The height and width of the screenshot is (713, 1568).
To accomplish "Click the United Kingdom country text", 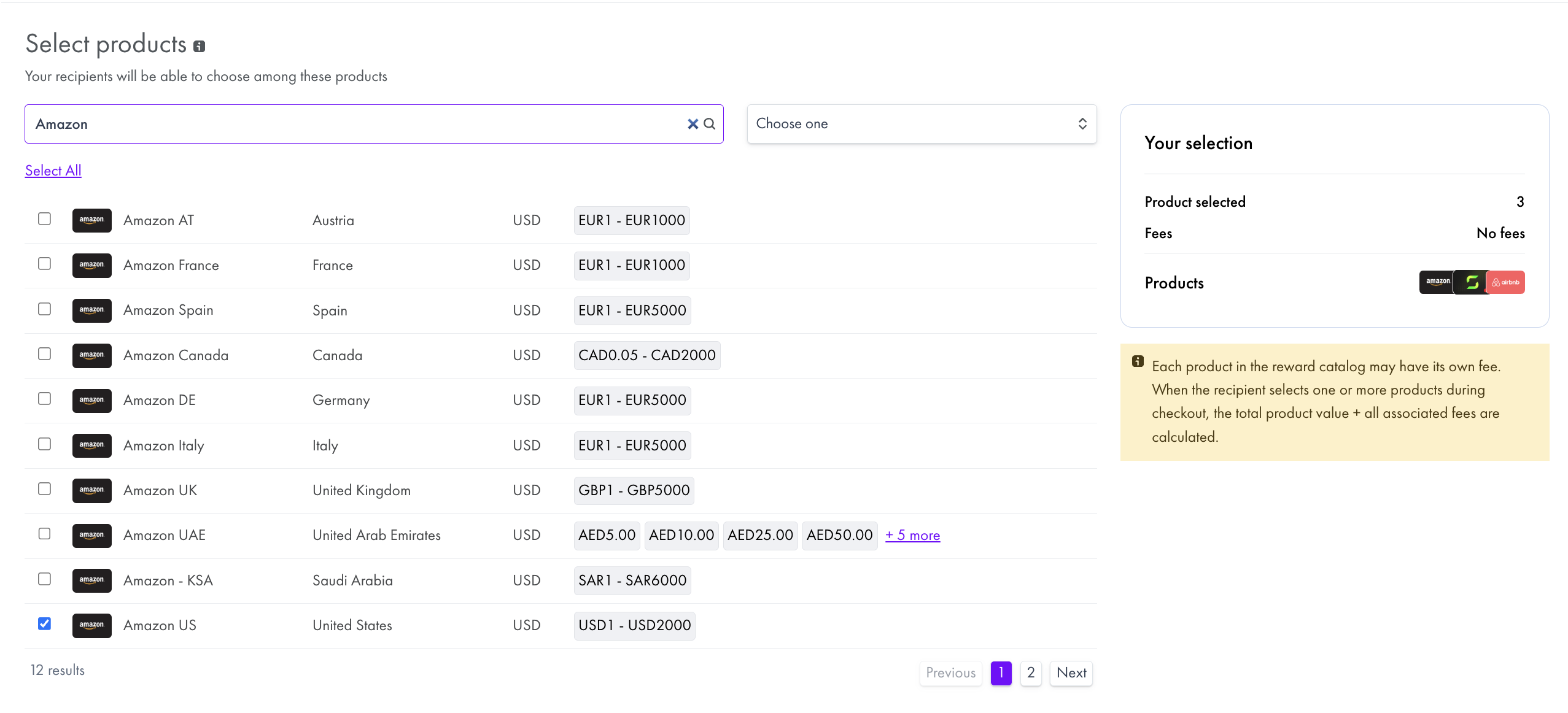I will [362, 490].
